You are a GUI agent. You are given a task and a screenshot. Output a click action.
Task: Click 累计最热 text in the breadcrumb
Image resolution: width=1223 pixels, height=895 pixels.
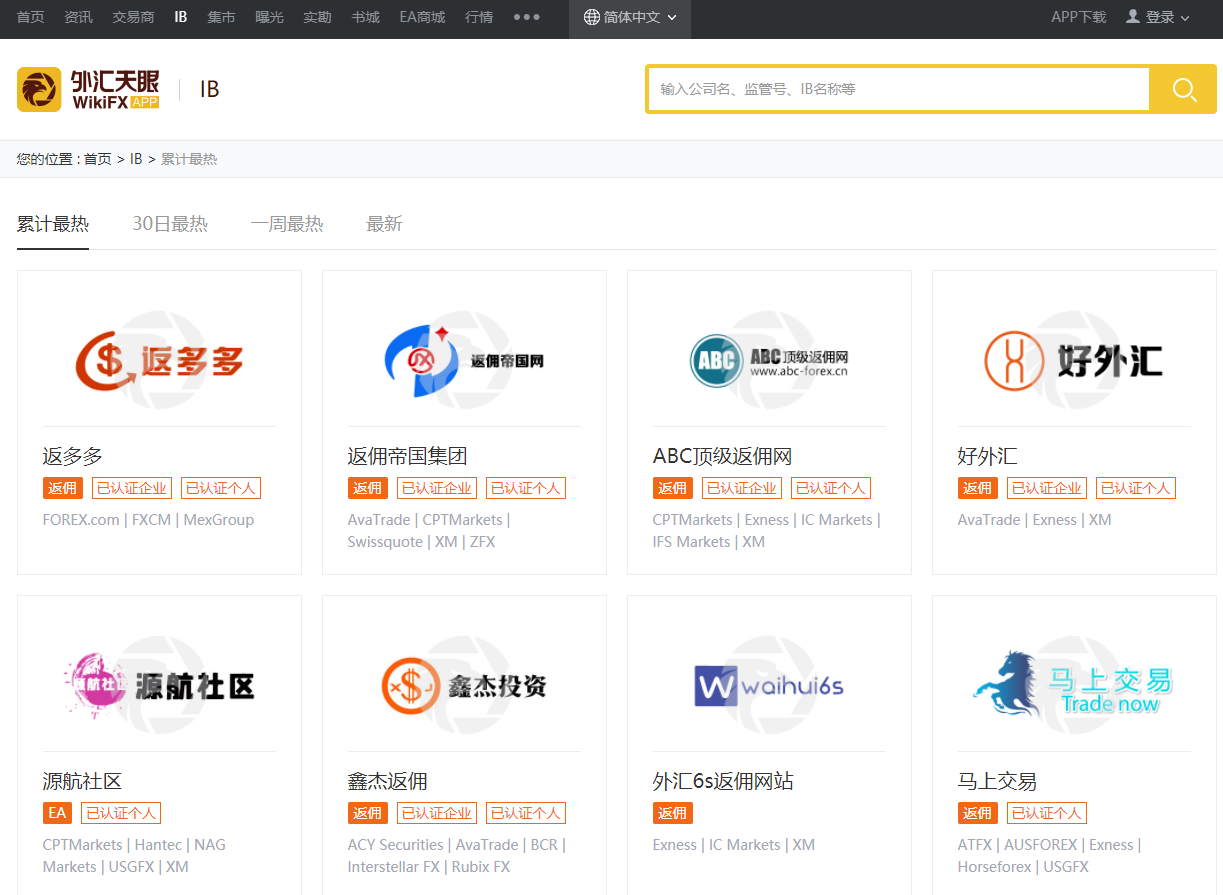pos(189,159)
